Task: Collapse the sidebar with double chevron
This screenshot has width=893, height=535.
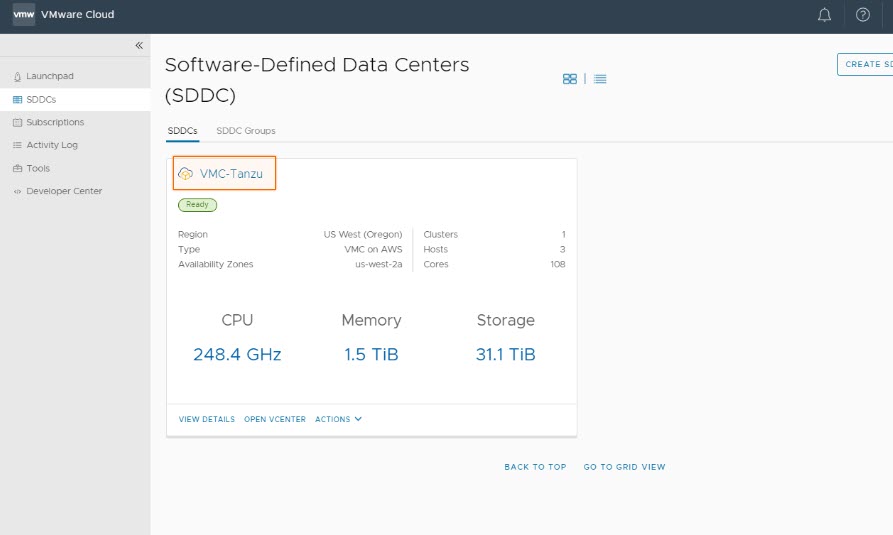Action: tap(139, 46)
